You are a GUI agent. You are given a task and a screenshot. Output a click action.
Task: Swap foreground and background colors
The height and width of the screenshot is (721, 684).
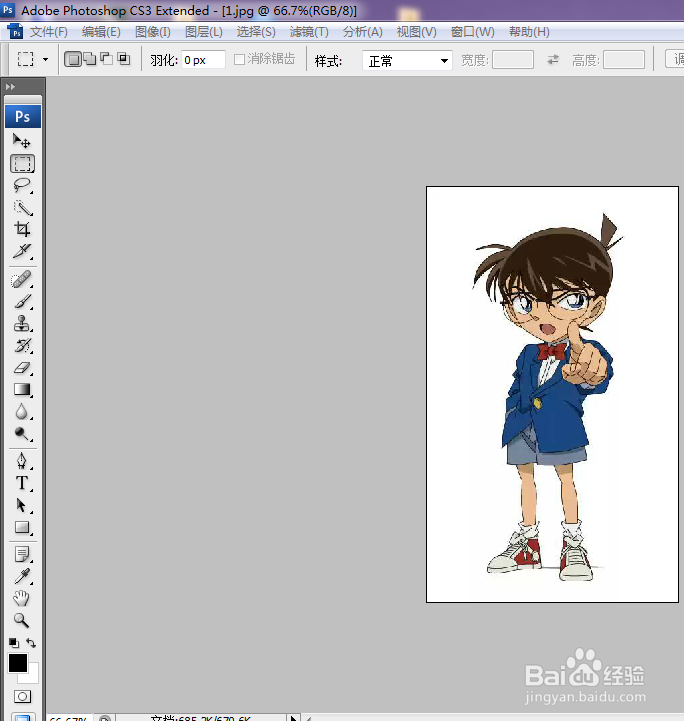click(31, 642)
